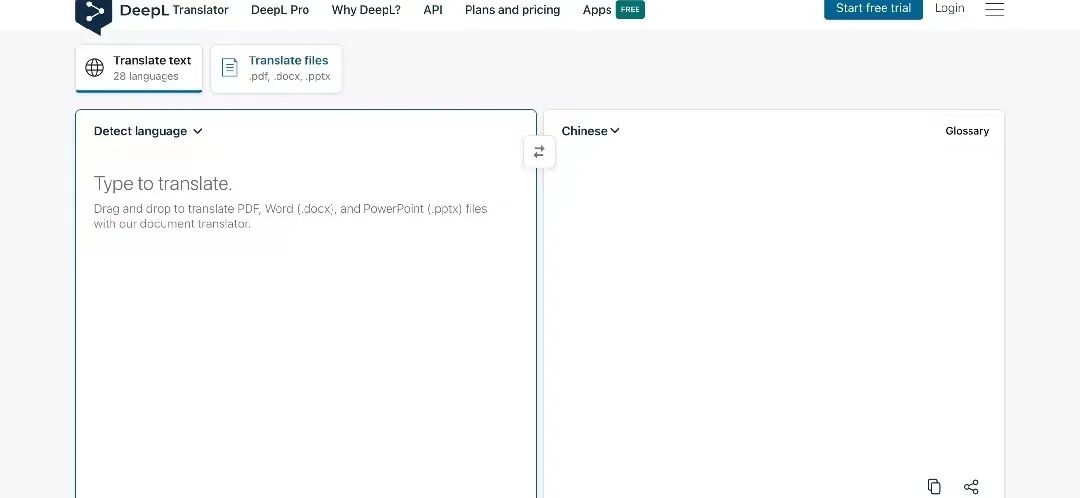Switch to the Translate text tab
1080x498 pixels.
139,68
